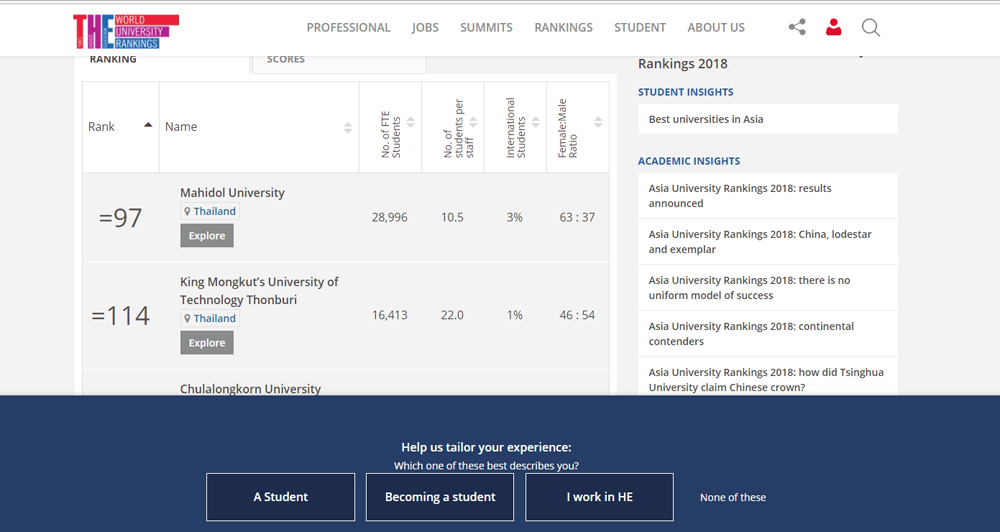Open the Jobs menu item
This screenshot has width=1000, height=532.
pos(425,28)
